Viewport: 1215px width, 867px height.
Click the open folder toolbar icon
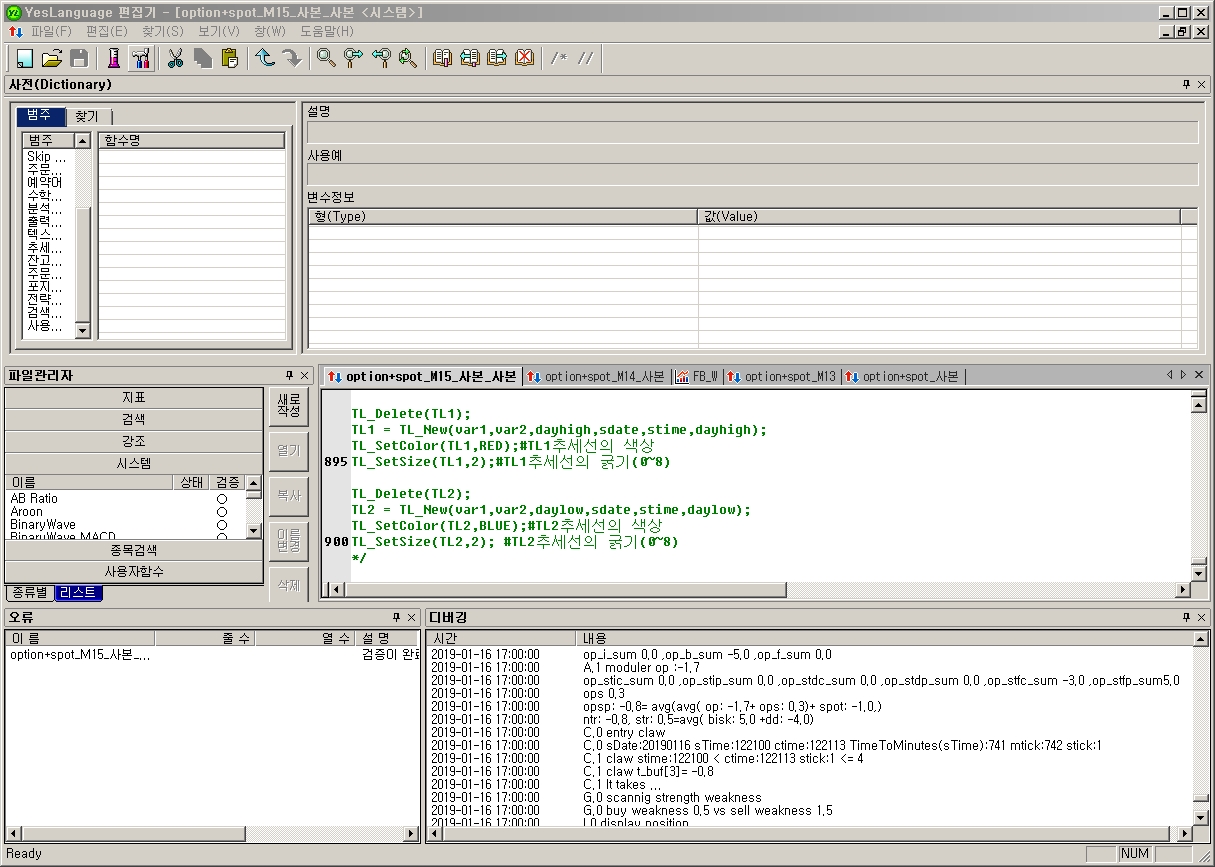click(x=52, y=58)
